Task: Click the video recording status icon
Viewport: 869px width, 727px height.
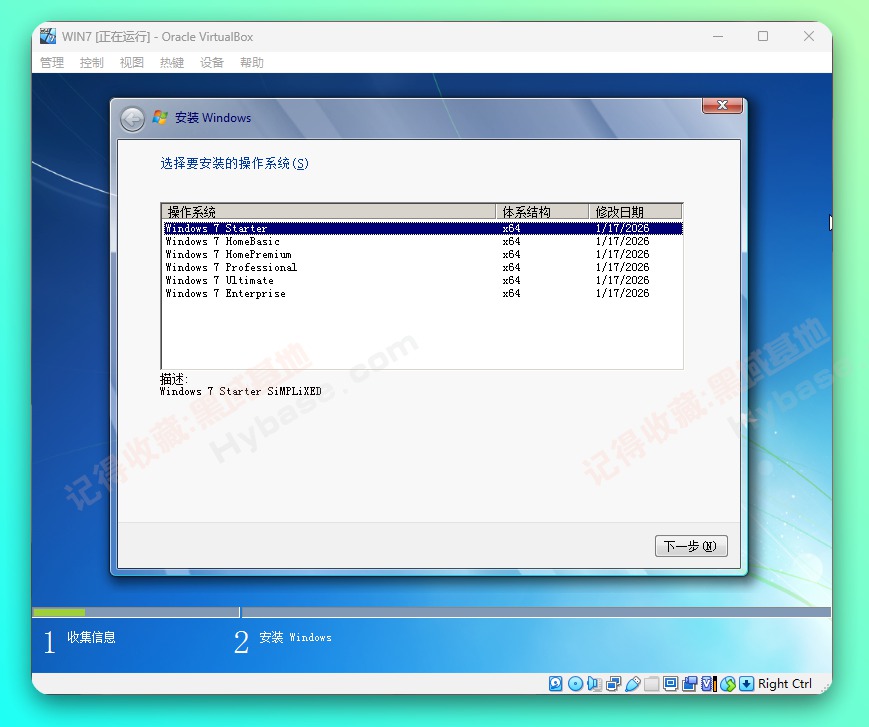Action: [x=689, y=683]
